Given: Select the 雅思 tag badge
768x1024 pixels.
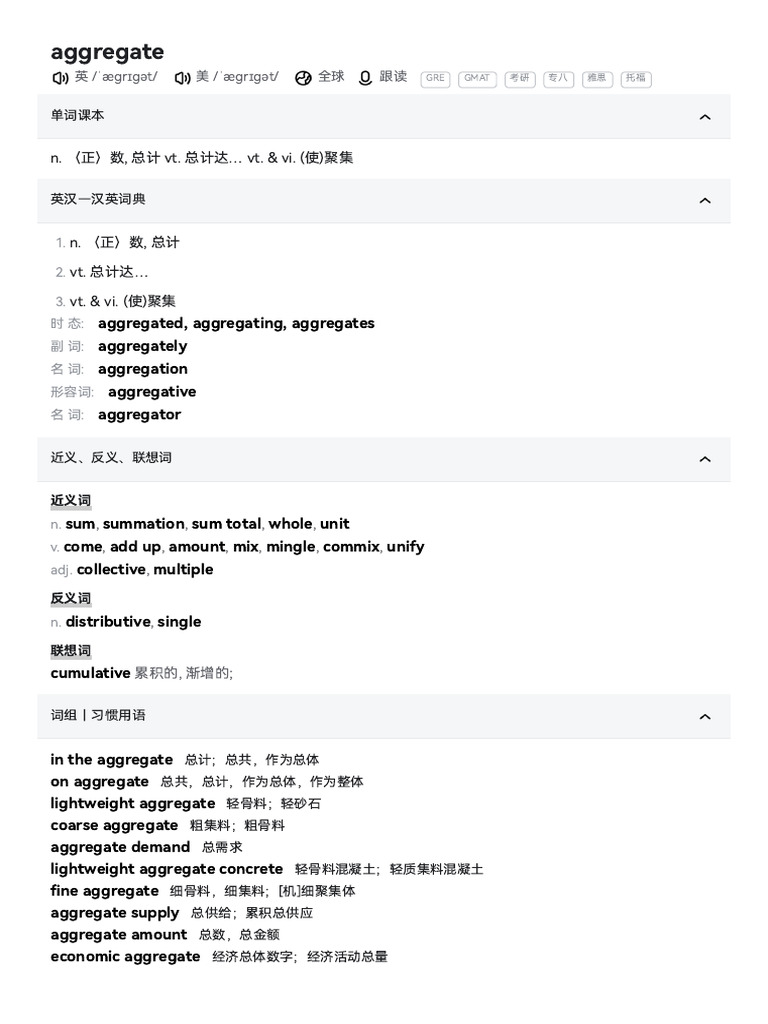Looking at the screenshot, I should 597,78.
